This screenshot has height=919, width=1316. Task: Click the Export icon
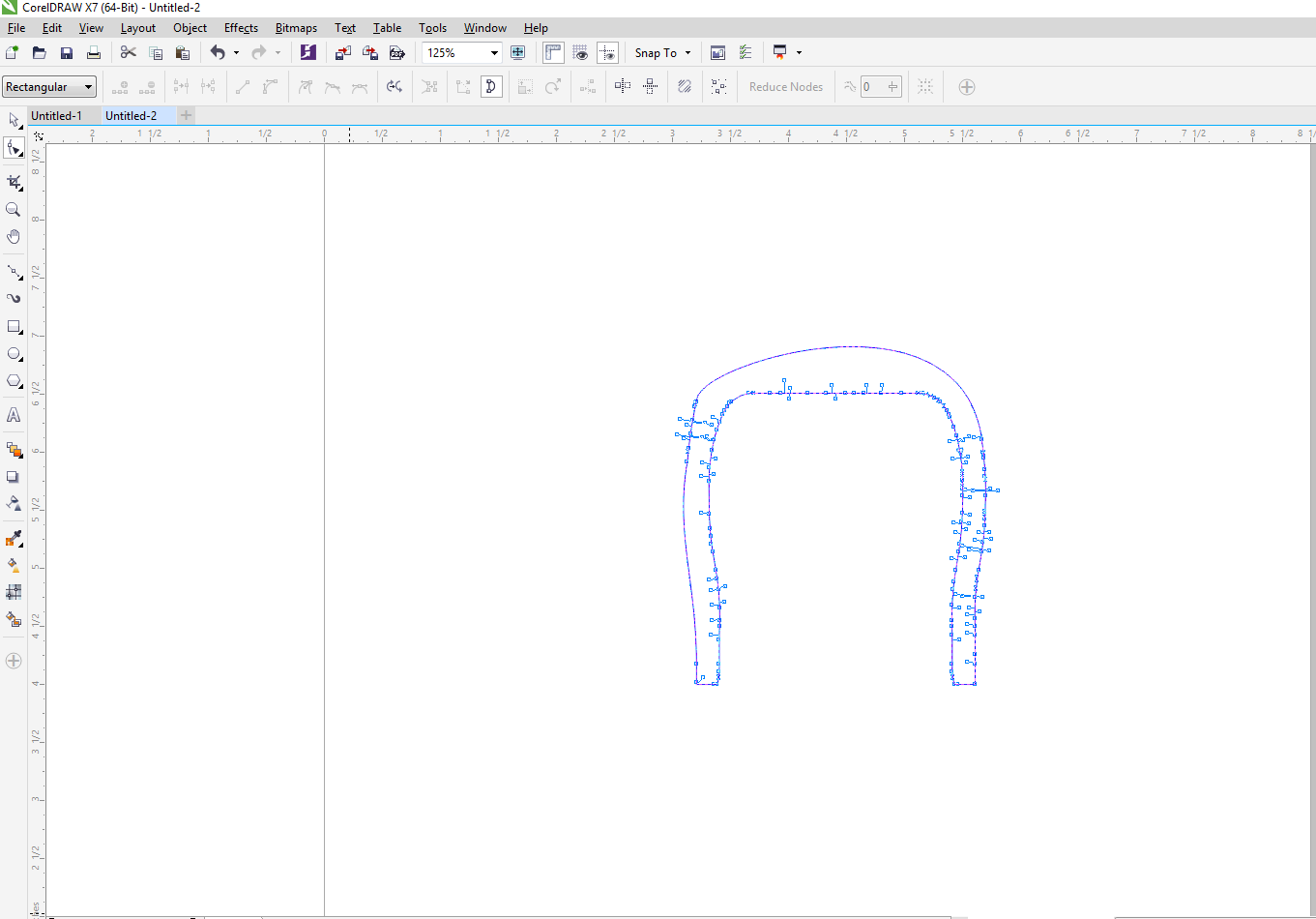(370, 53)
